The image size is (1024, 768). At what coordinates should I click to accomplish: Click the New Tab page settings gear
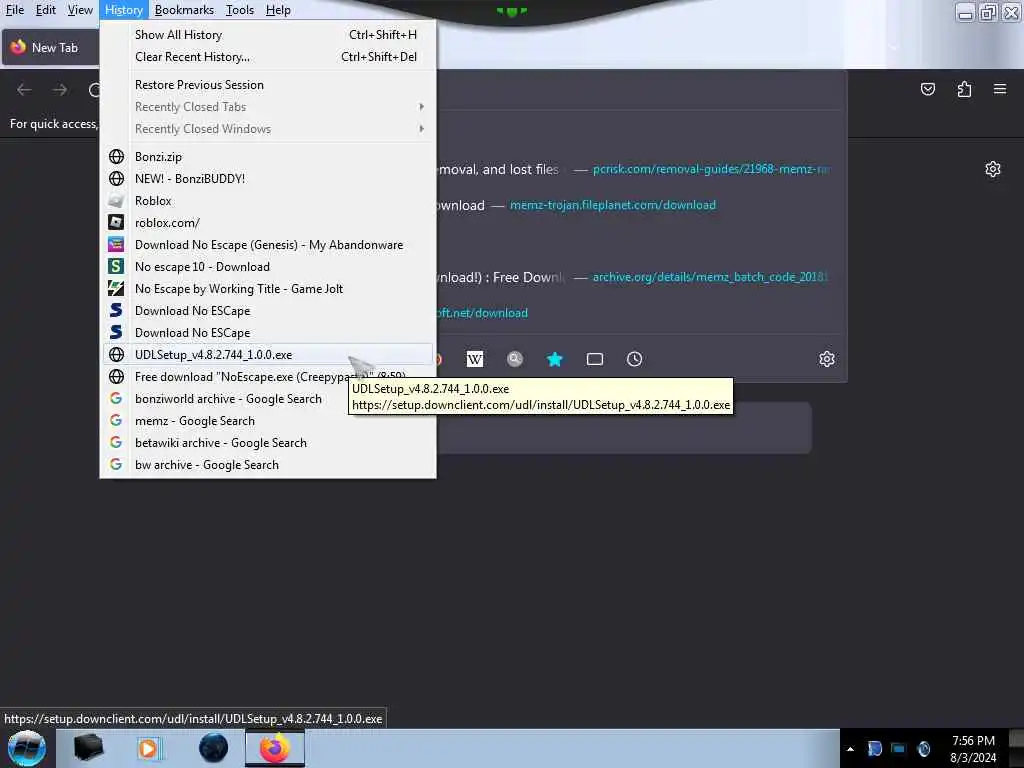[993, 169]
